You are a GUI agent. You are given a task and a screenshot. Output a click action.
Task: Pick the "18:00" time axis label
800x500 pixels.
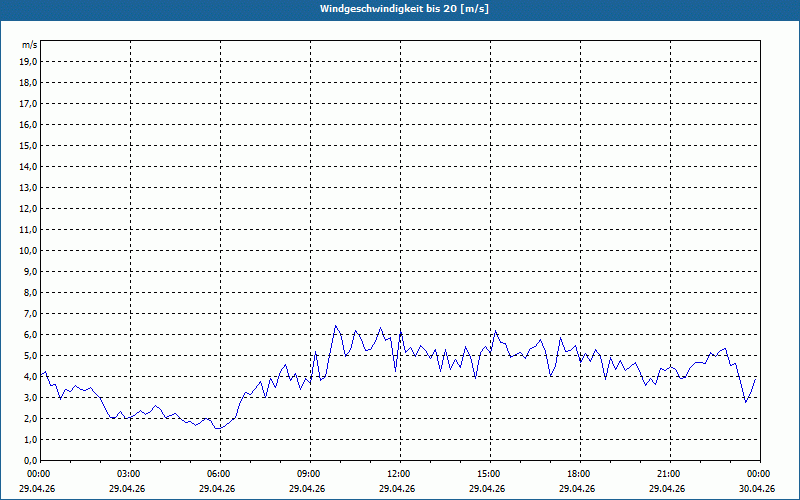click(580, 474)
